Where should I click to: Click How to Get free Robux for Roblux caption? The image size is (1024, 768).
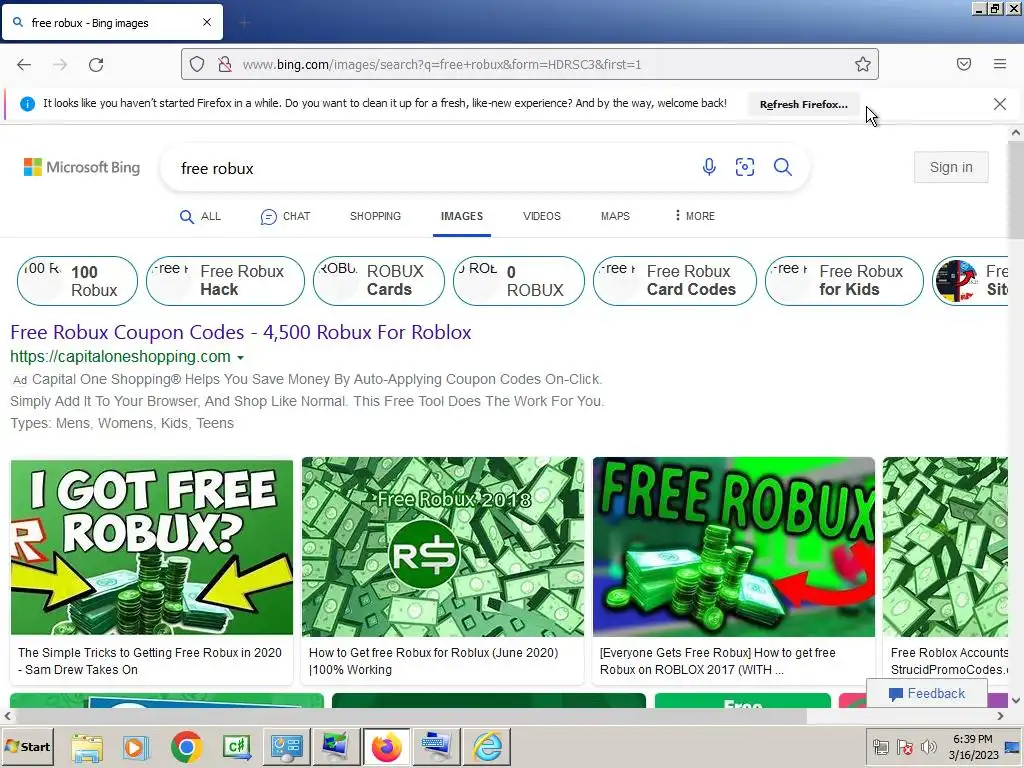coord(433,661)
